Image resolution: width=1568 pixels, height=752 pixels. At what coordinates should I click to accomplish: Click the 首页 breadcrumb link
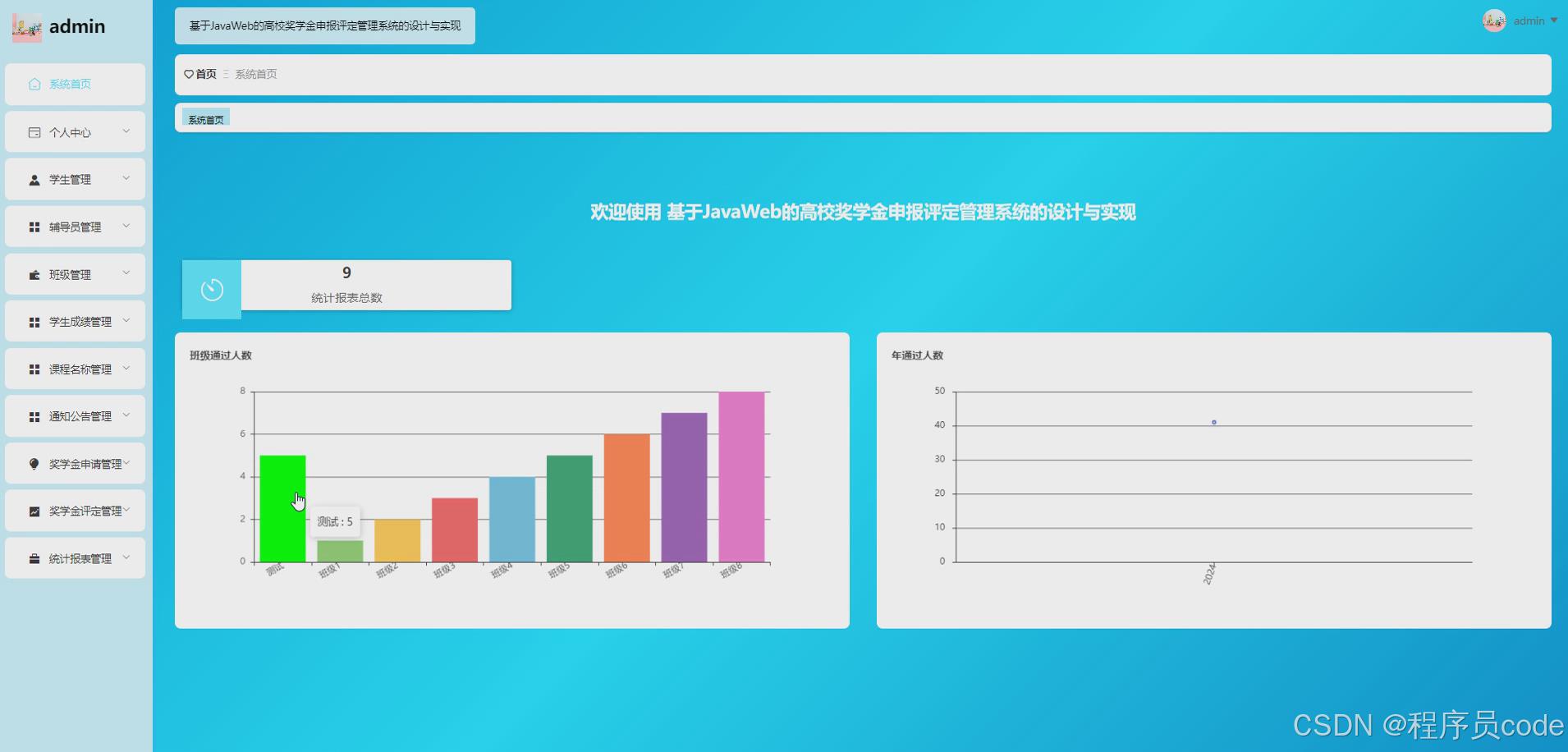coord(206,74)
